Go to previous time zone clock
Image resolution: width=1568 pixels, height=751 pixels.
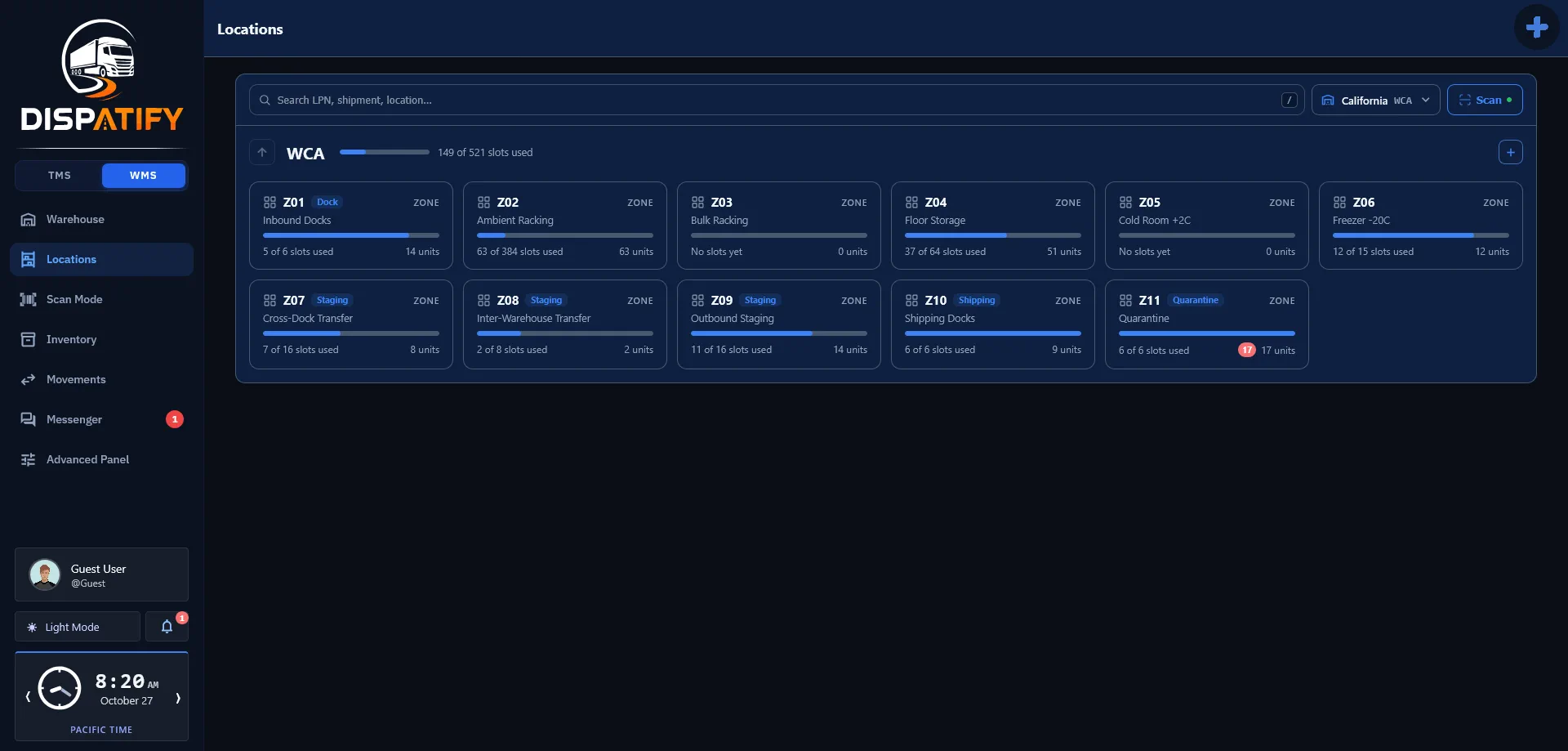28,697
